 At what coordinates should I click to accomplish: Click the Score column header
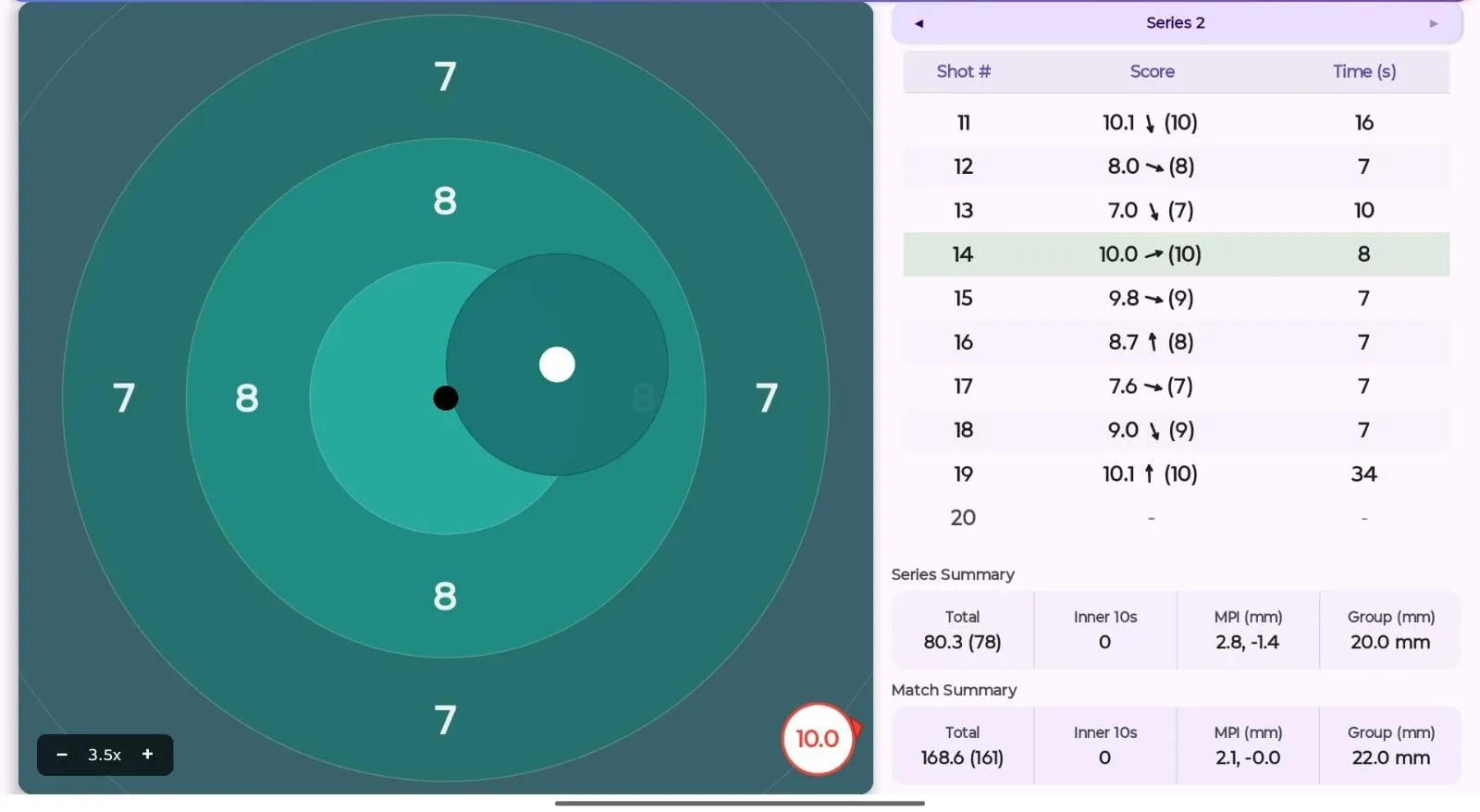tap(1152, 71)
